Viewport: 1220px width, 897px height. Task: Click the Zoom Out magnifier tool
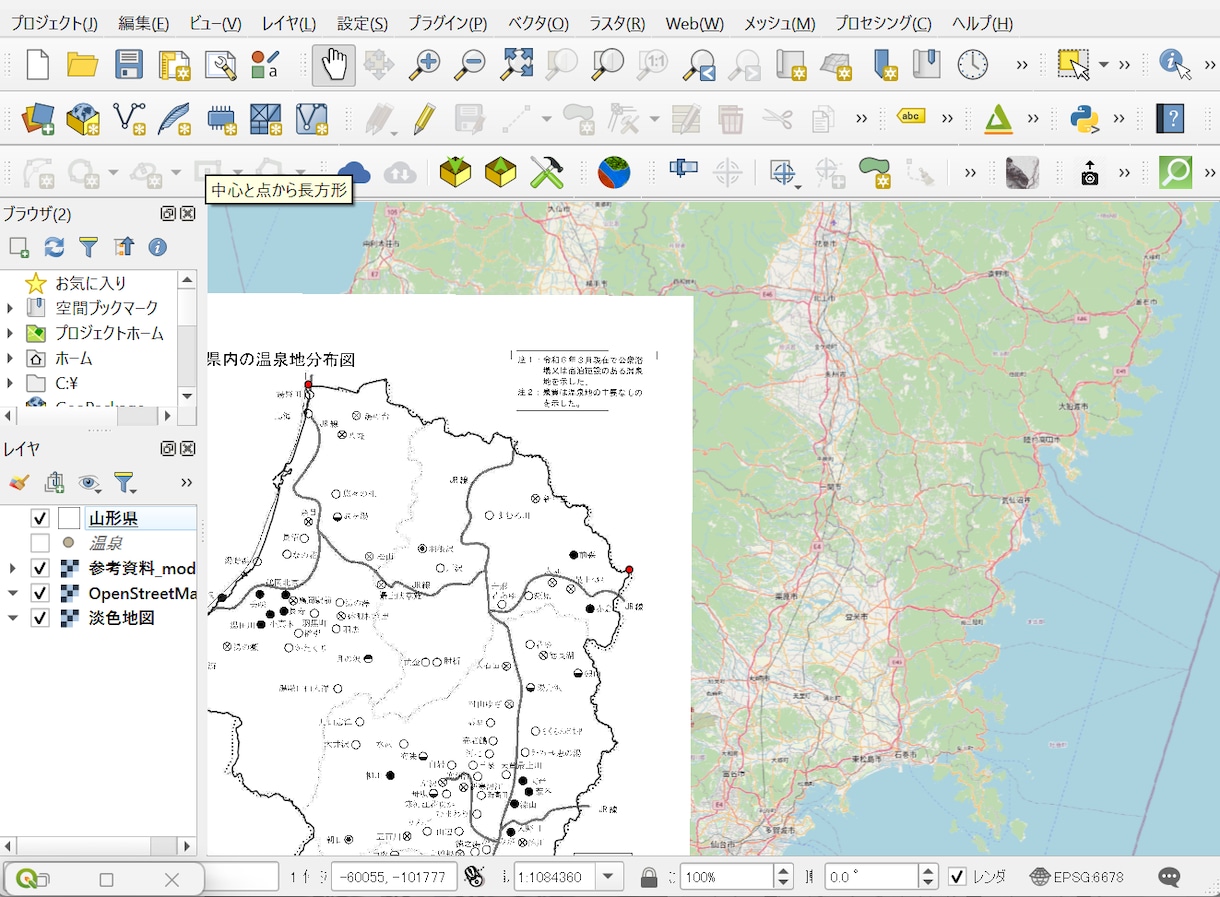click(x=469, y=66)
